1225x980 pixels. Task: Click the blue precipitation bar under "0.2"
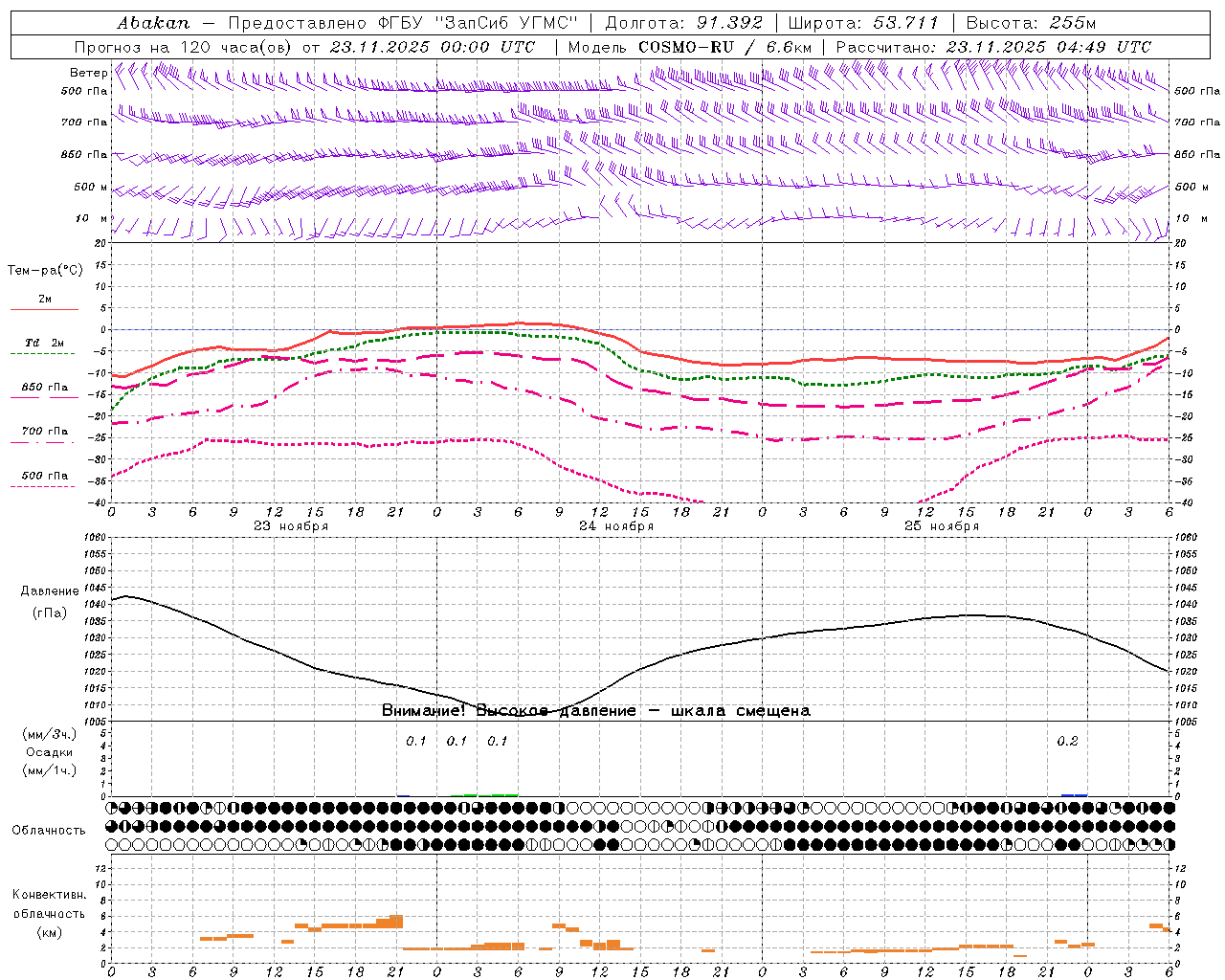click(1074, 794)
